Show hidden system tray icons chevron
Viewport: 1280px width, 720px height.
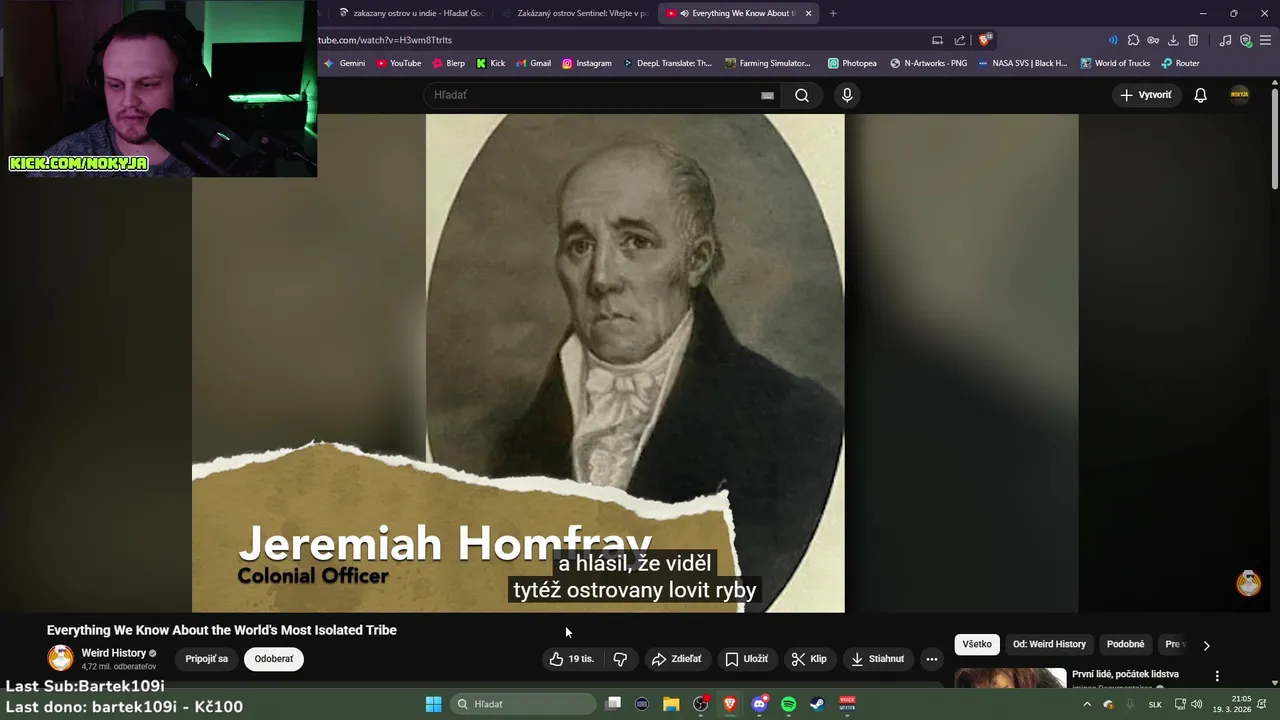point(1087,704)
